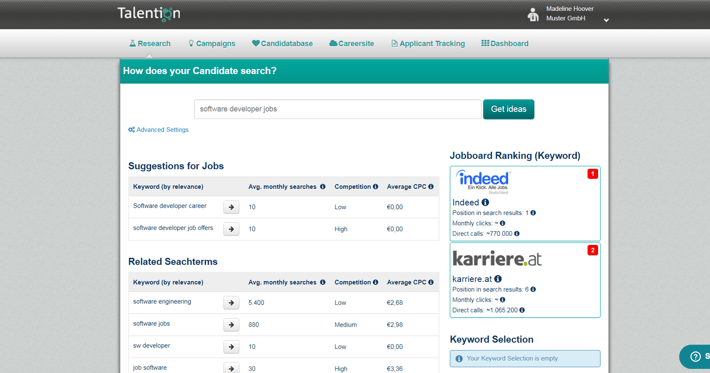Focus the candidate search keyword field
The width and height of the screenshot is (710, 373).
click(x=338, y=109)
